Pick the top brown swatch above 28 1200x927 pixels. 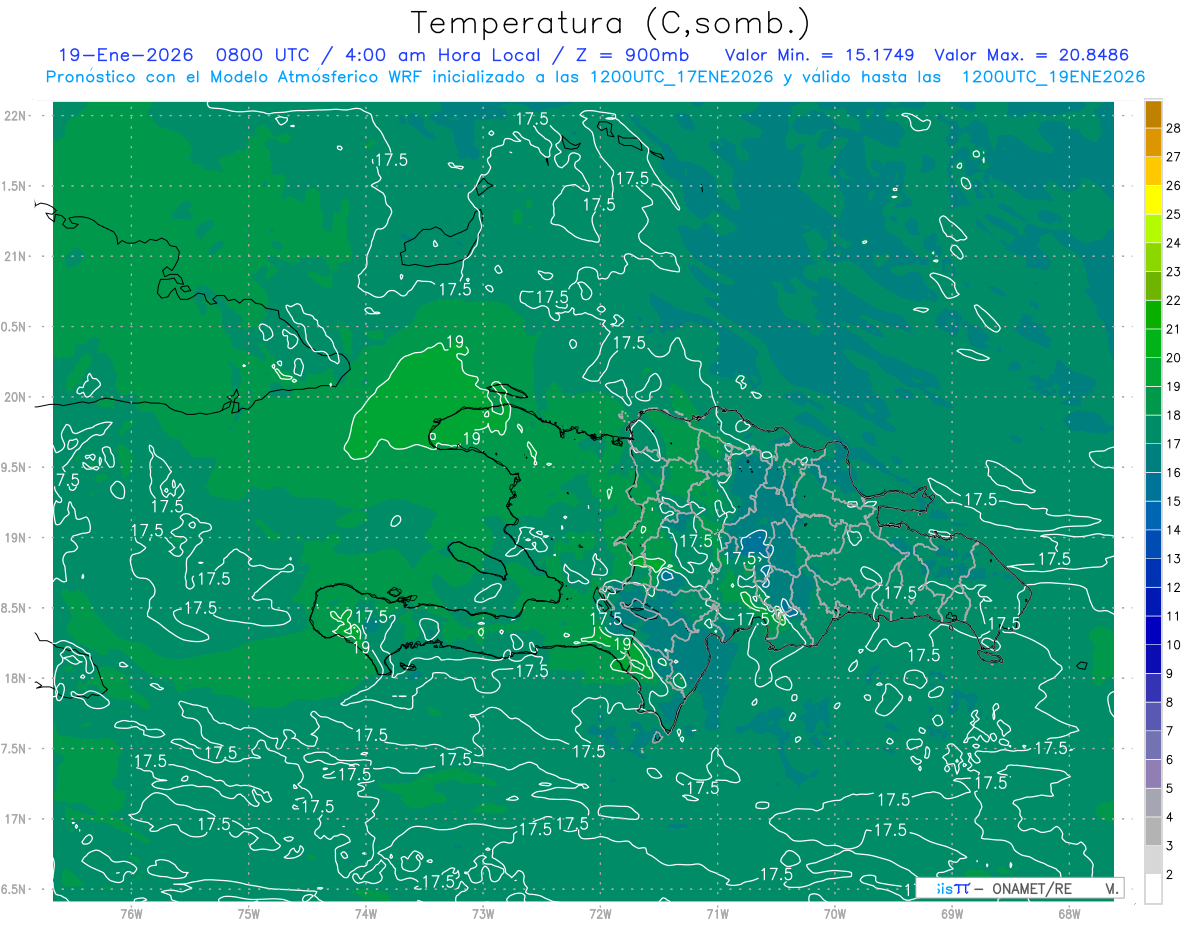click(x=1153, y=114)
